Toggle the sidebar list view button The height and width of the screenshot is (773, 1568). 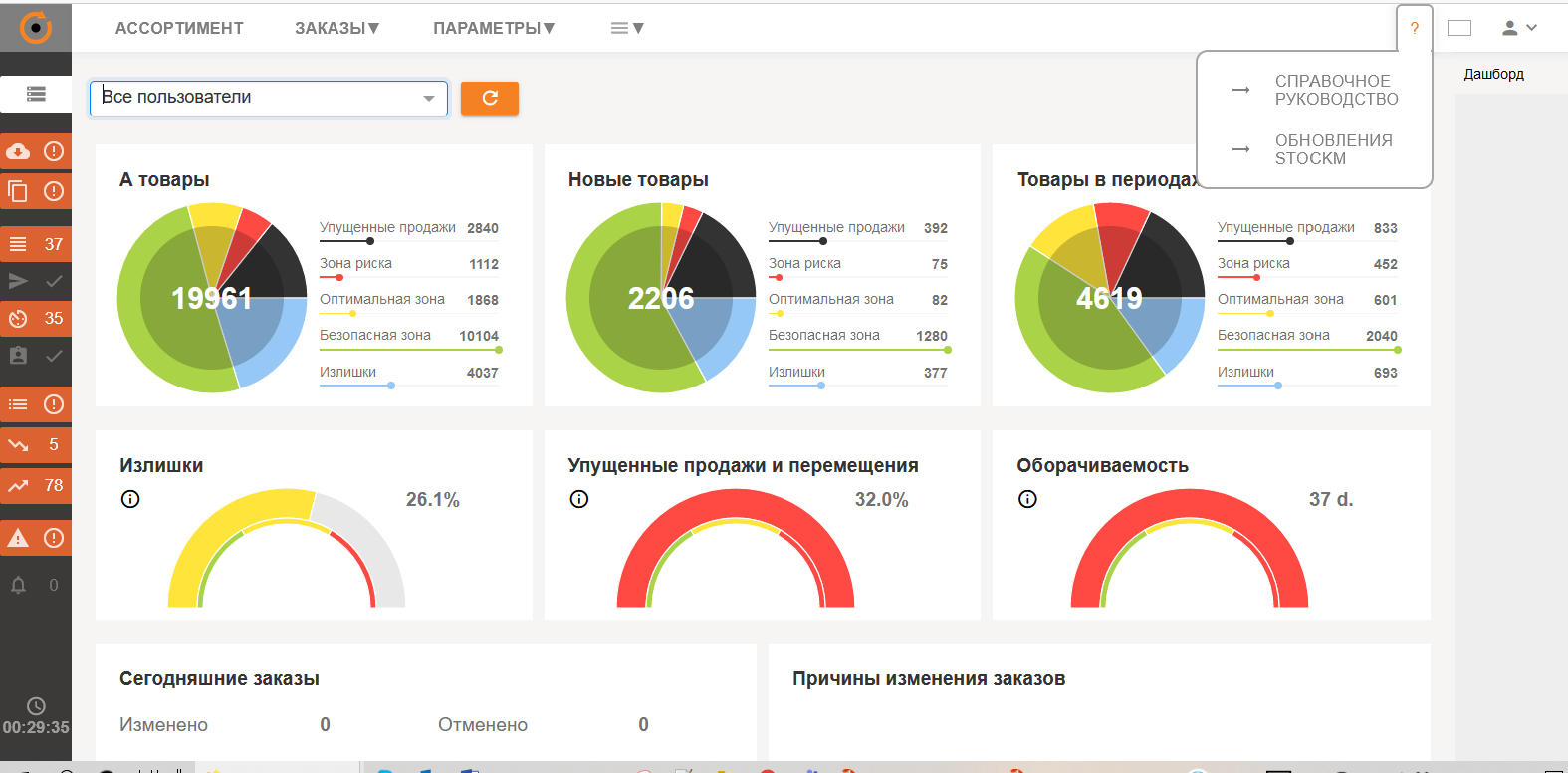pos(36,94)
